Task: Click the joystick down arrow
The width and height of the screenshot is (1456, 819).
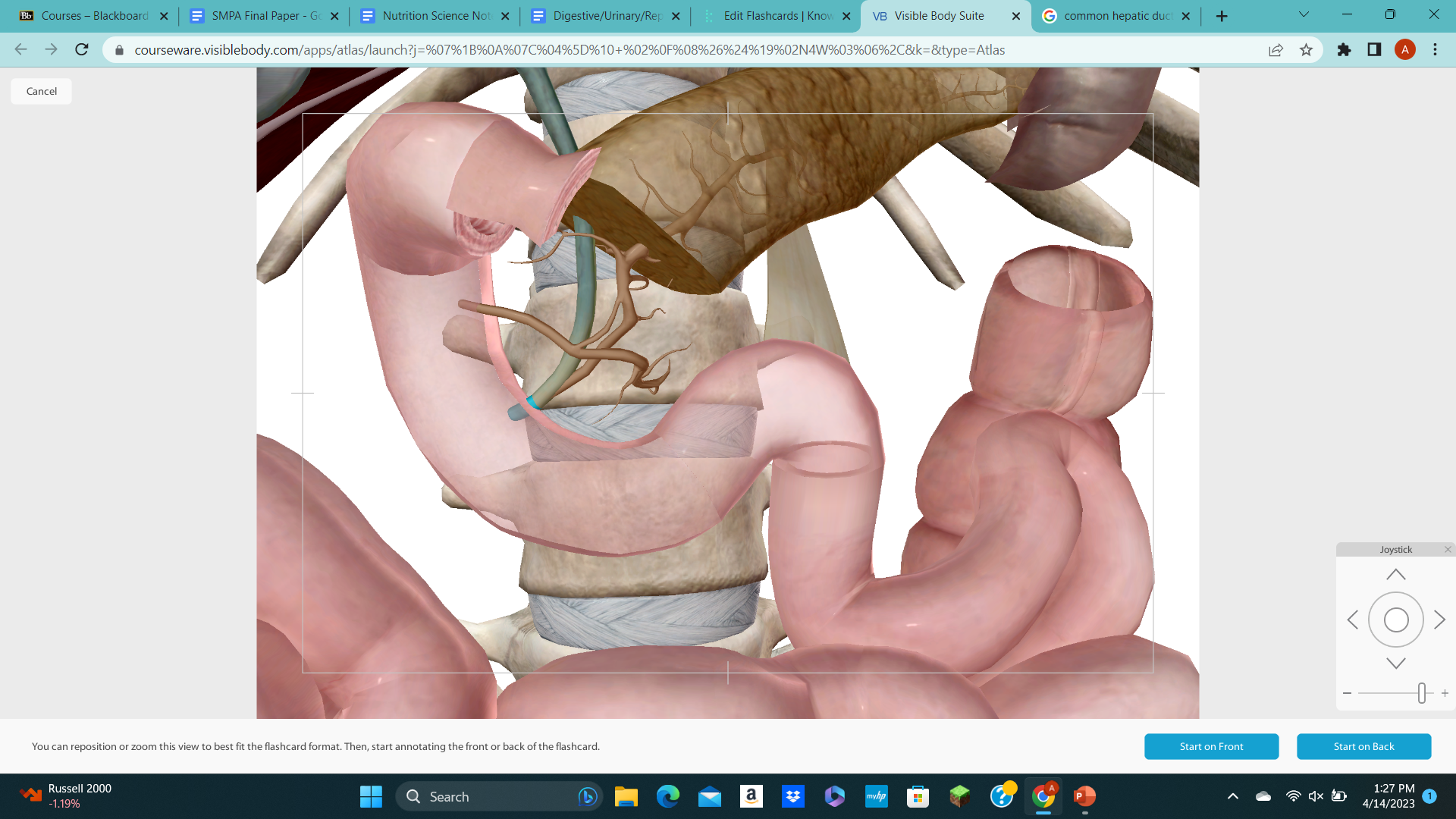Action: (x=1395, y=663)
